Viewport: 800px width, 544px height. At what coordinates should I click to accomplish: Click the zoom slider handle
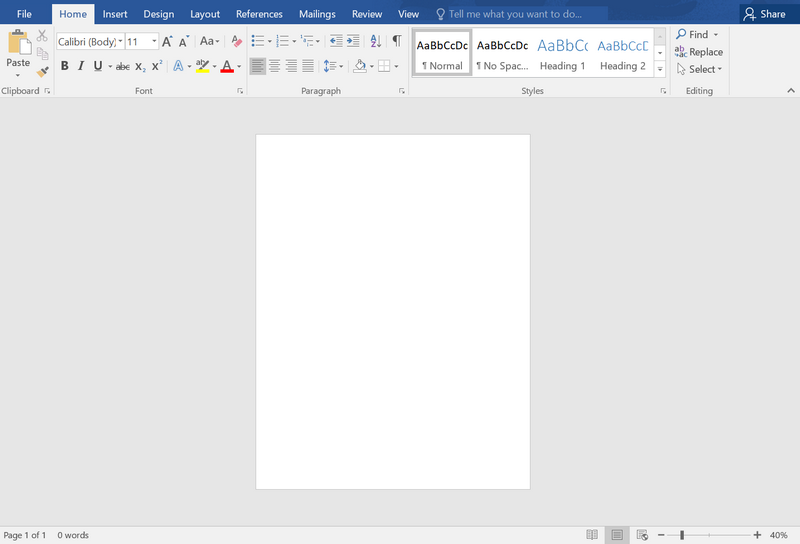tap(682, 535)
